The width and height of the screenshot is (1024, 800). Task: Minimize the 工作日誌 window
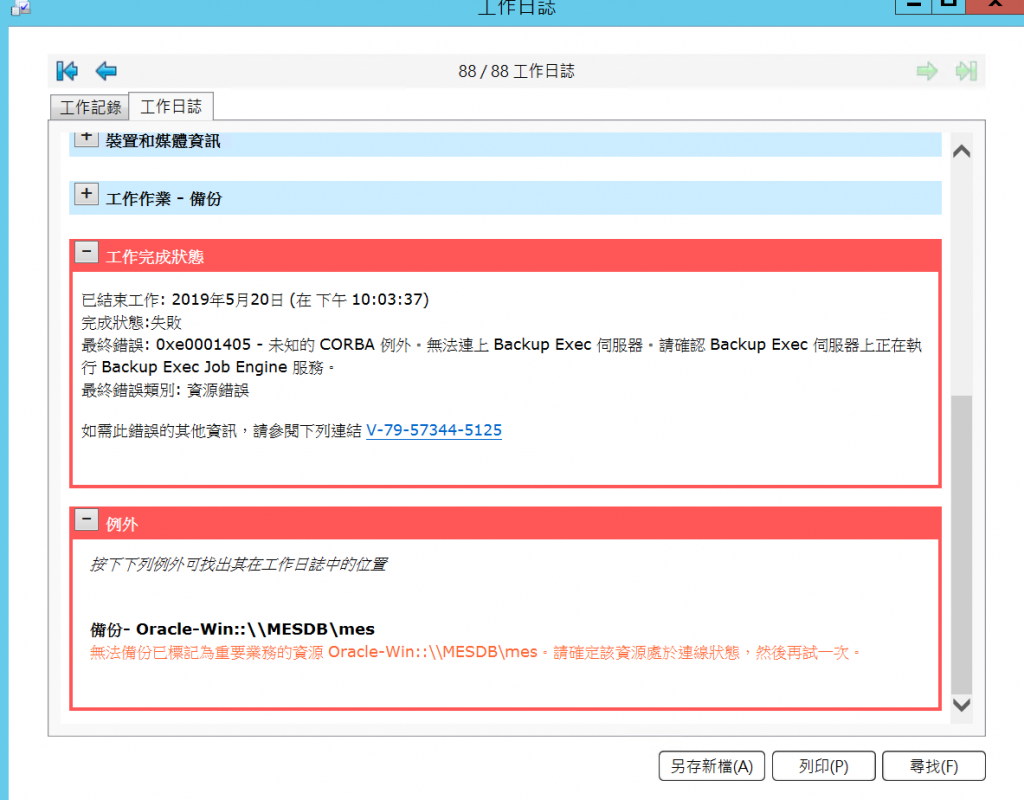tap(914, 5)
